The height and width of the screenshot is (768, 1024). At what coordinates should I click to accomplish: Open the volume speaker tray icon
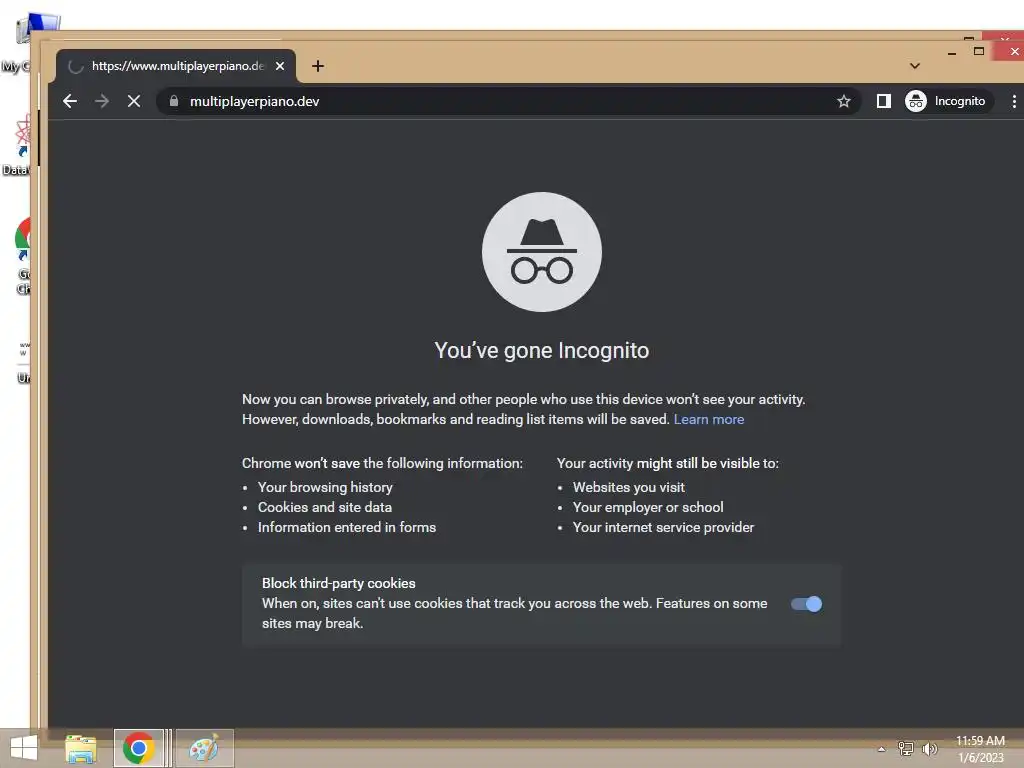tap(929, 749)
